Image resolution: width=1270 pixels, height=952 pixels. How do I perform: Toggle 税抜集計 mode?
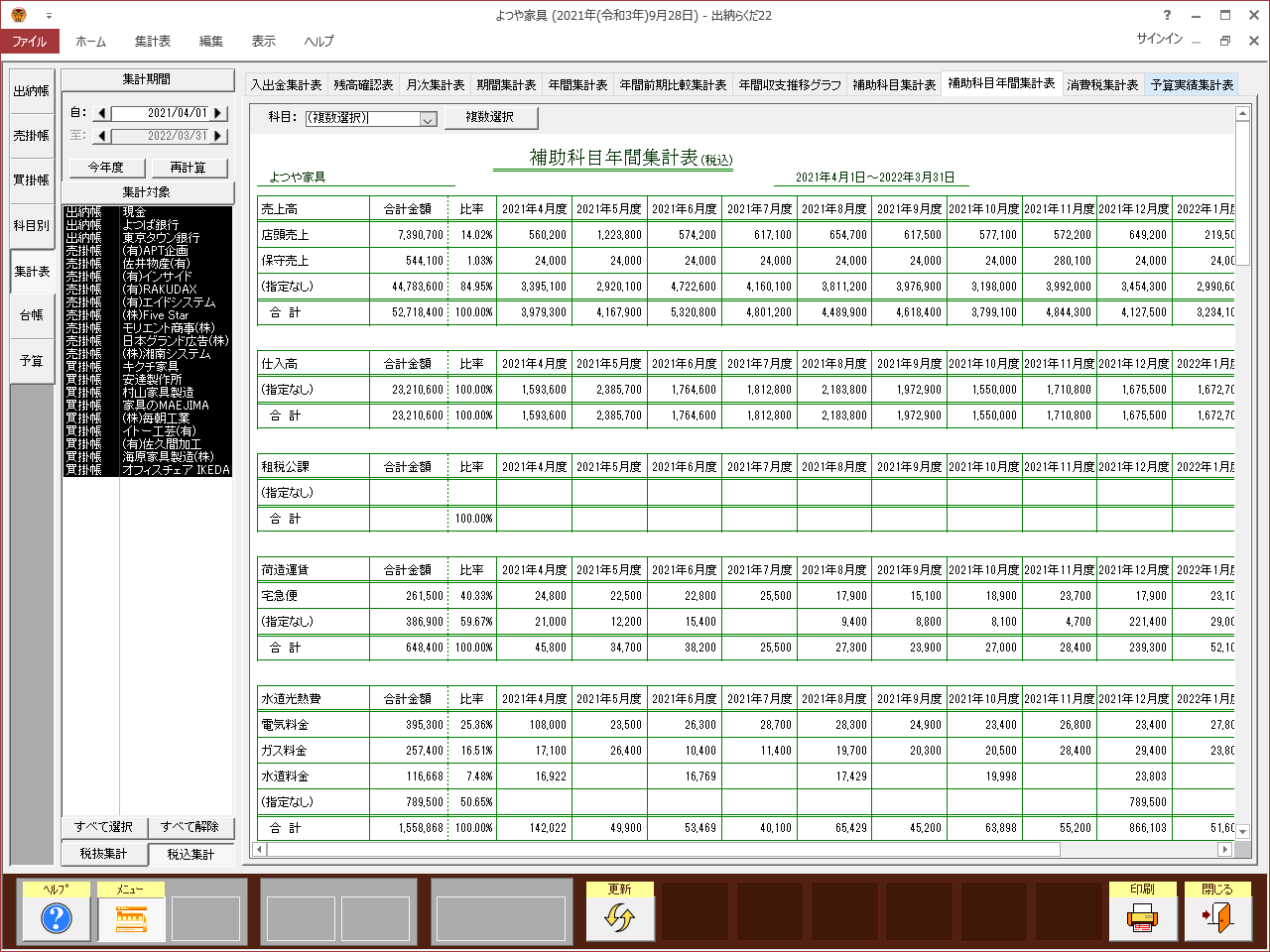(104, 854)
